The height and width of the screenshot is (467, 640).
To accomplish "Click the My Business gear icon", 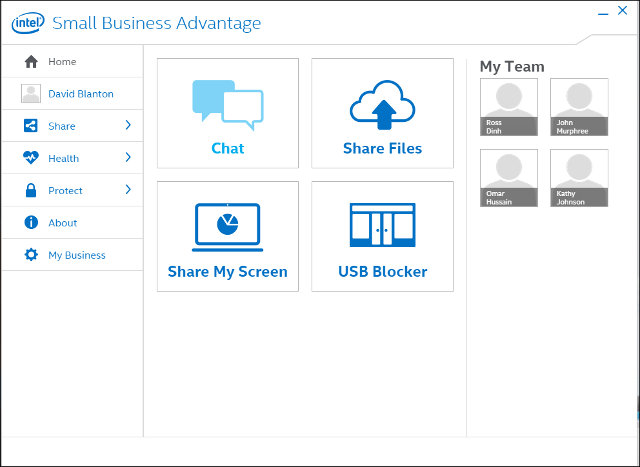I will pyautogui.click(x=31, y=255).
